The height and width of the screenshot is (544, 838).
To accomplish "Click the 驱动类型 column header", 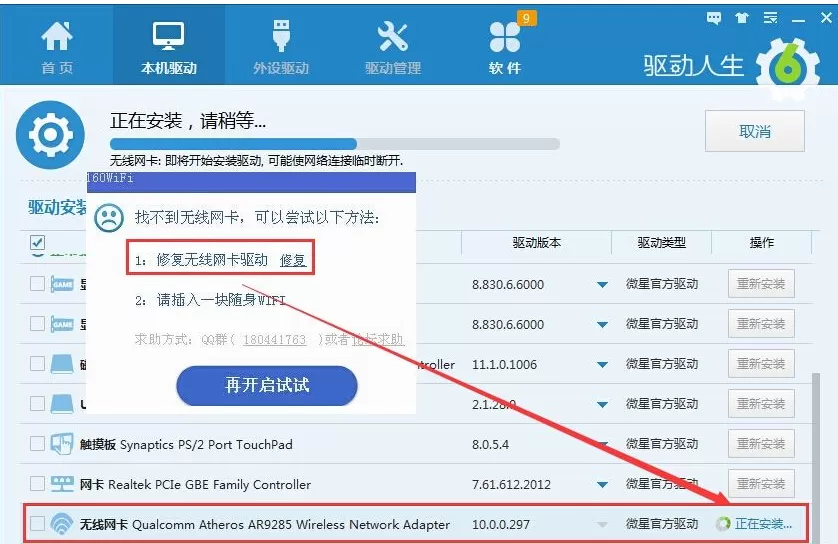I will [661, 243].
